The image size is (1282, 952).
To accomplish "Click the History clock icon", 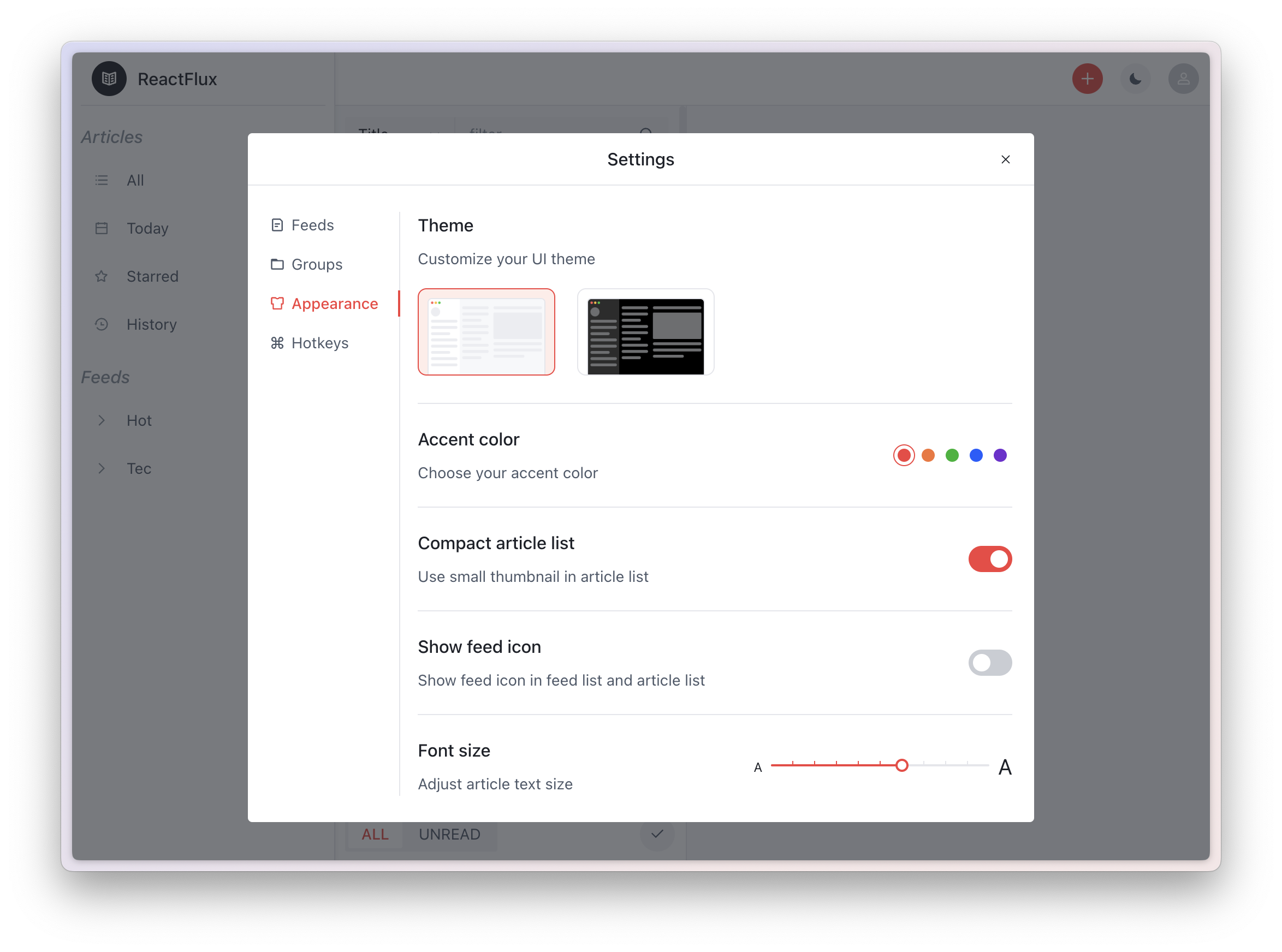I will [102, 324].
